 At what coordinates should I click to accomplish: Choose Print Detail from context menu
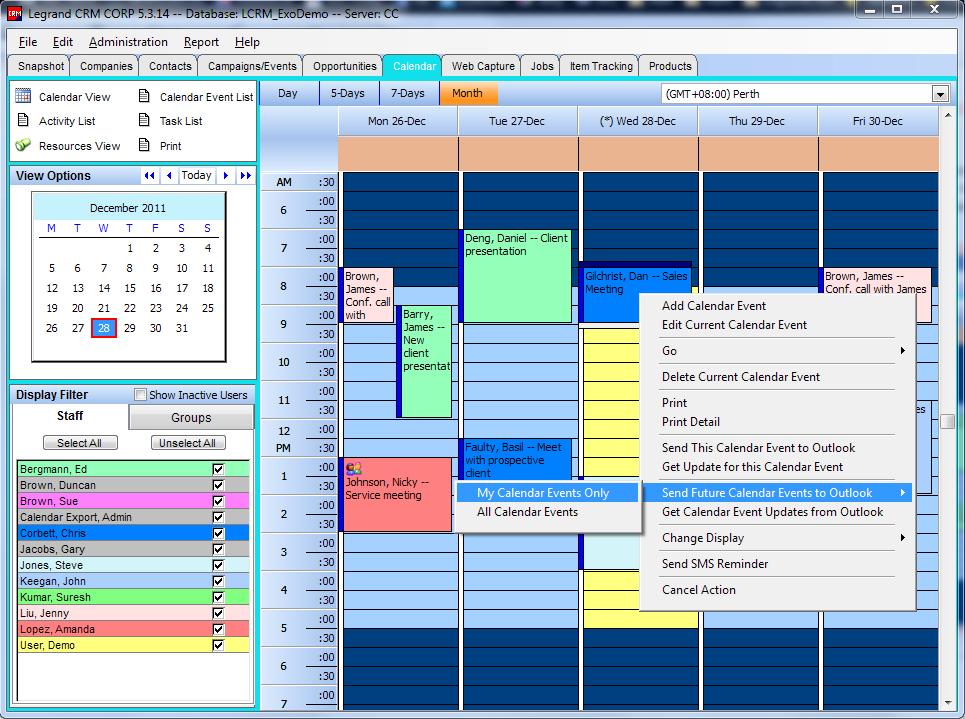coord(777,422)
